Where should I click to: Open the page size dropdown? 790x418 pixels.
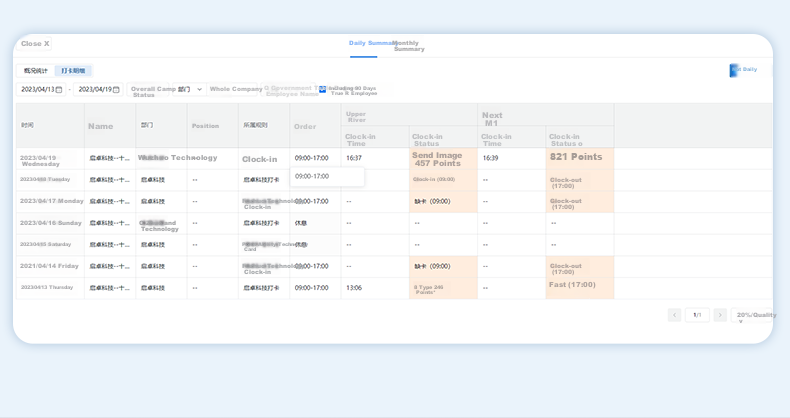[751, 316]
